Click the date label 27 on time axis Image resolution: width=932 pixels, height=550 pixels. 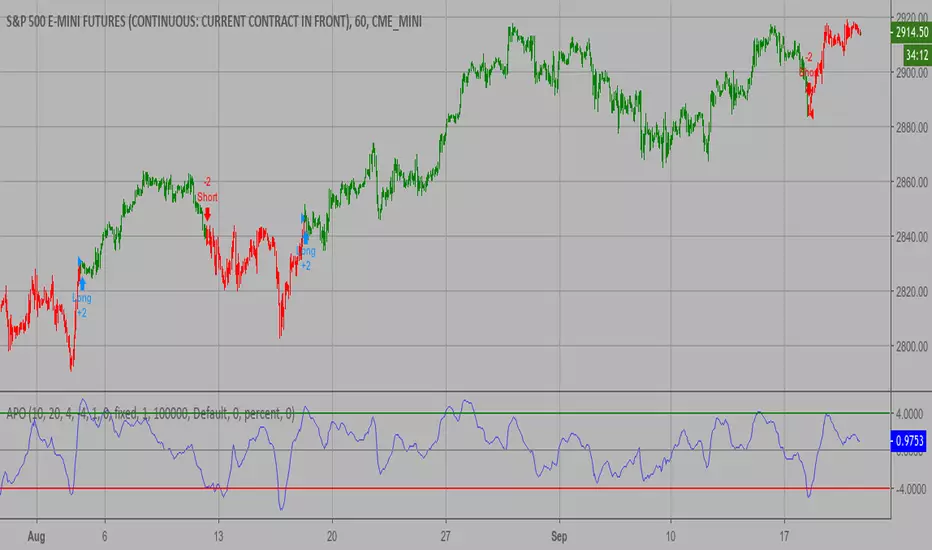point(446,536)
